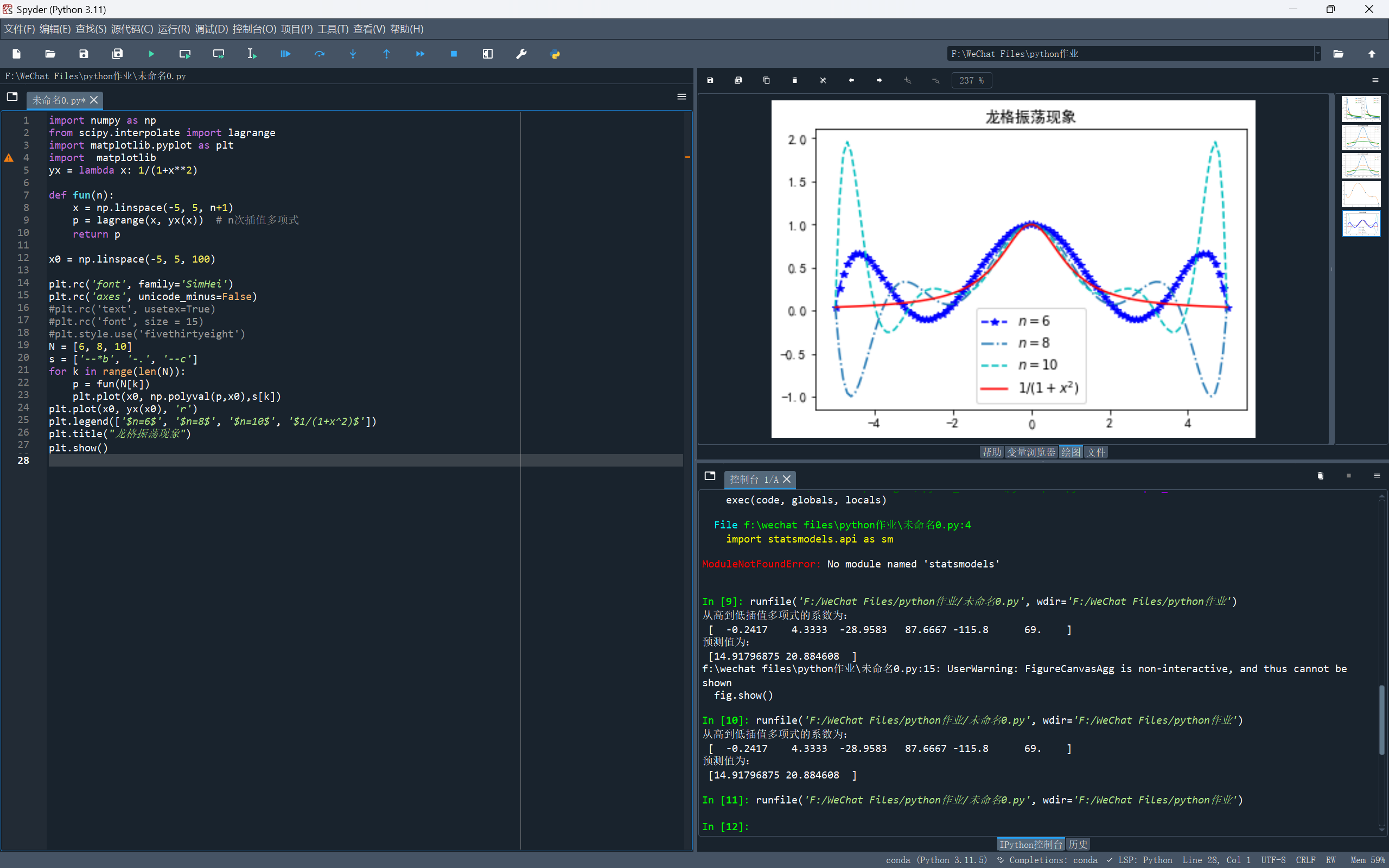Click line 4 warning triangle

coord(9,157)
